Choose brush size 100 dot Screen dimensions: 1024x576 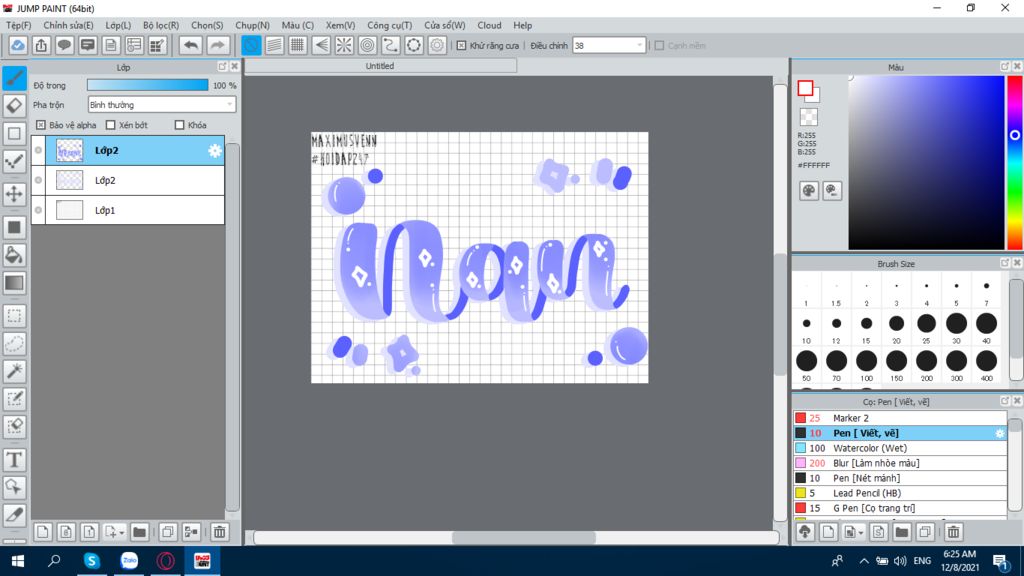point(867,360)
